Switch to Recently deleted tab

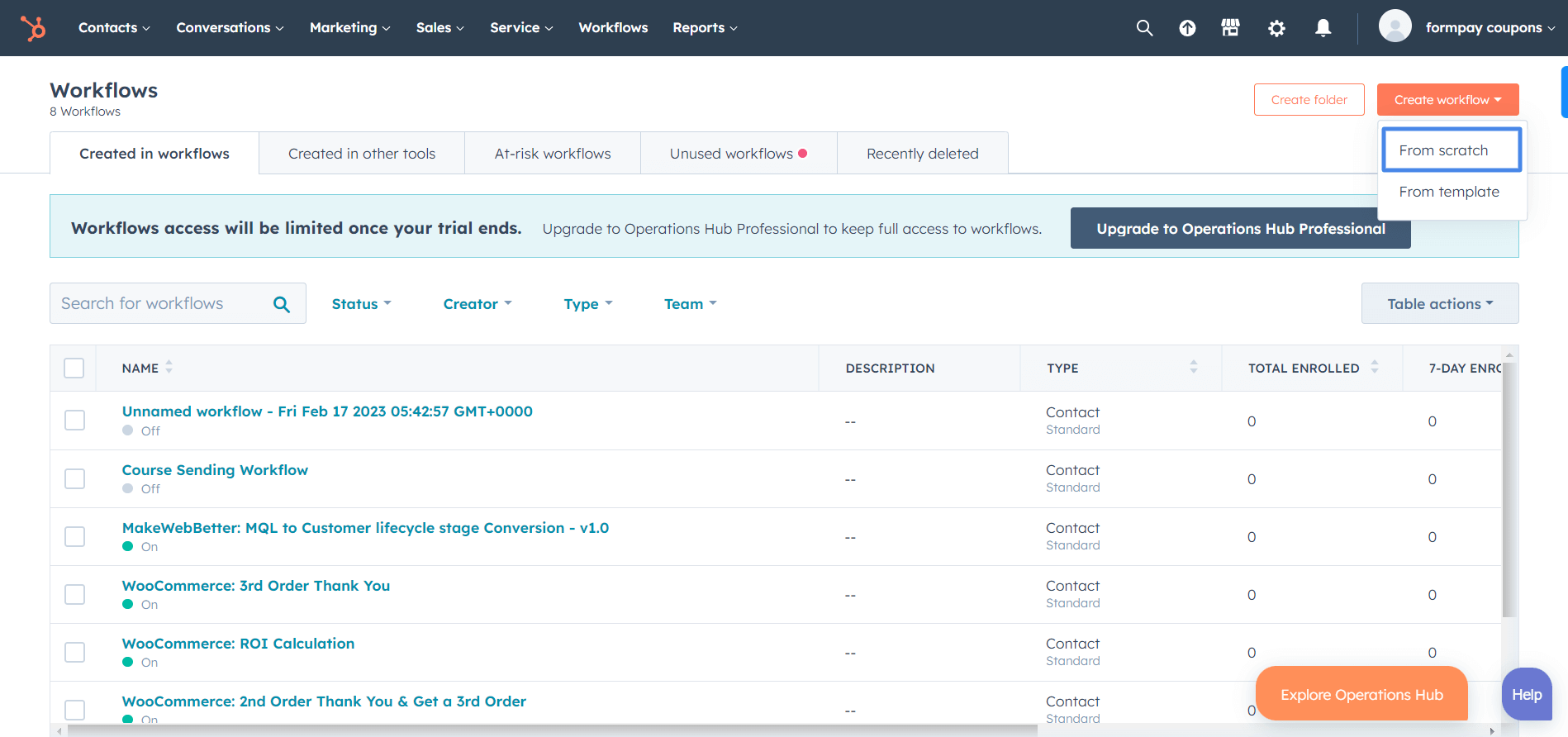click(923, 154)
